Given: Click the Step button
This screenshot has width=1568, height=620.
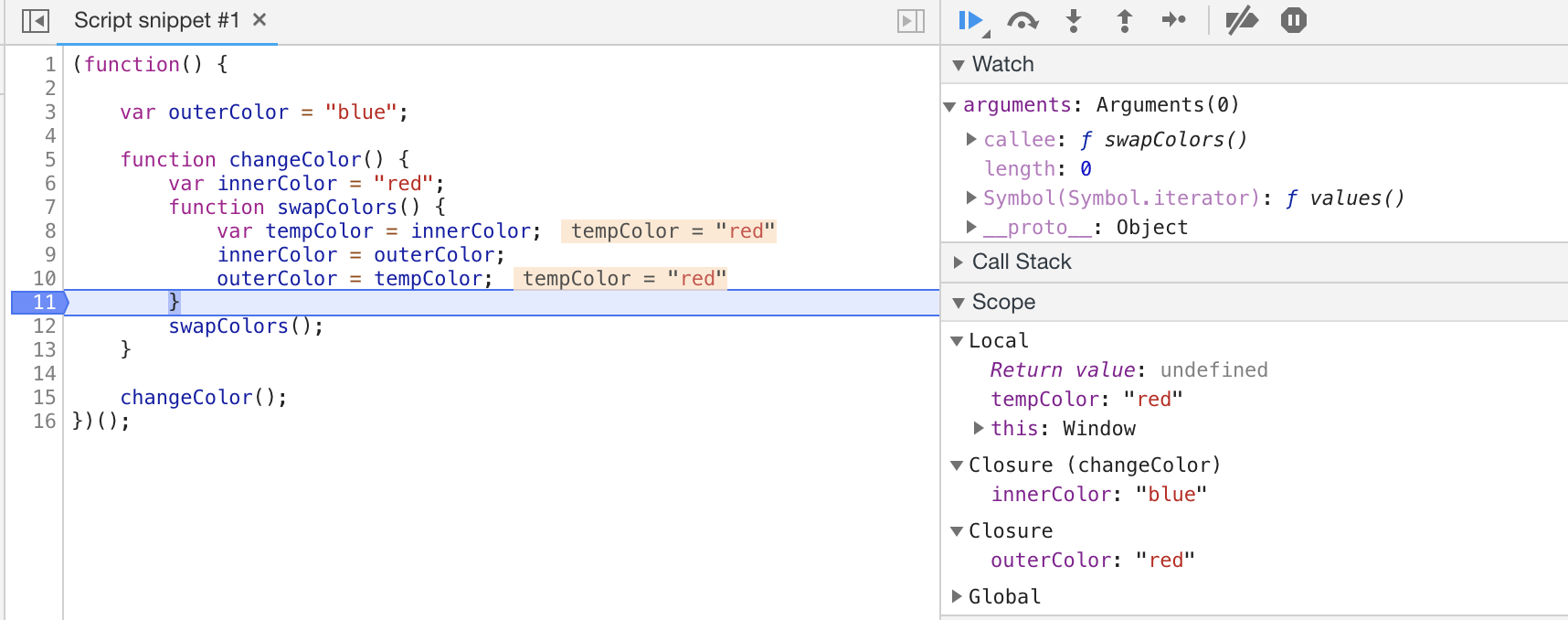Looking at the screenshot, I should click(1174, 20).
